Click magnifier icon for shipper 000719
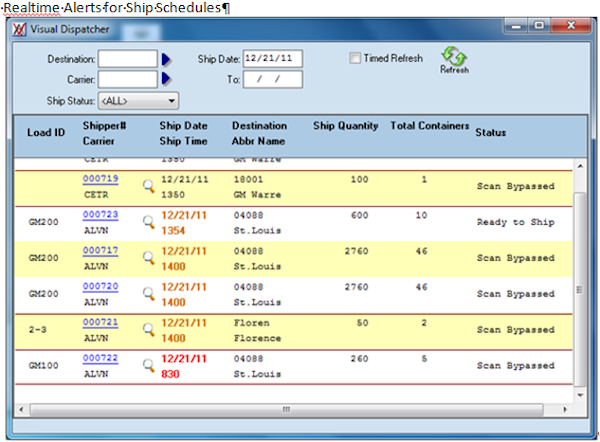This screenshot has height=442, width=600. click(148, 186)
